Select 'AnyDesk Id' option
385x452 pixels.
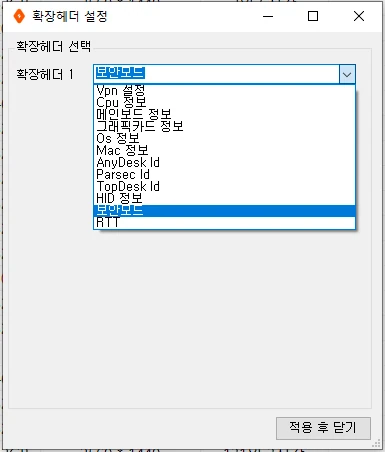224,162
